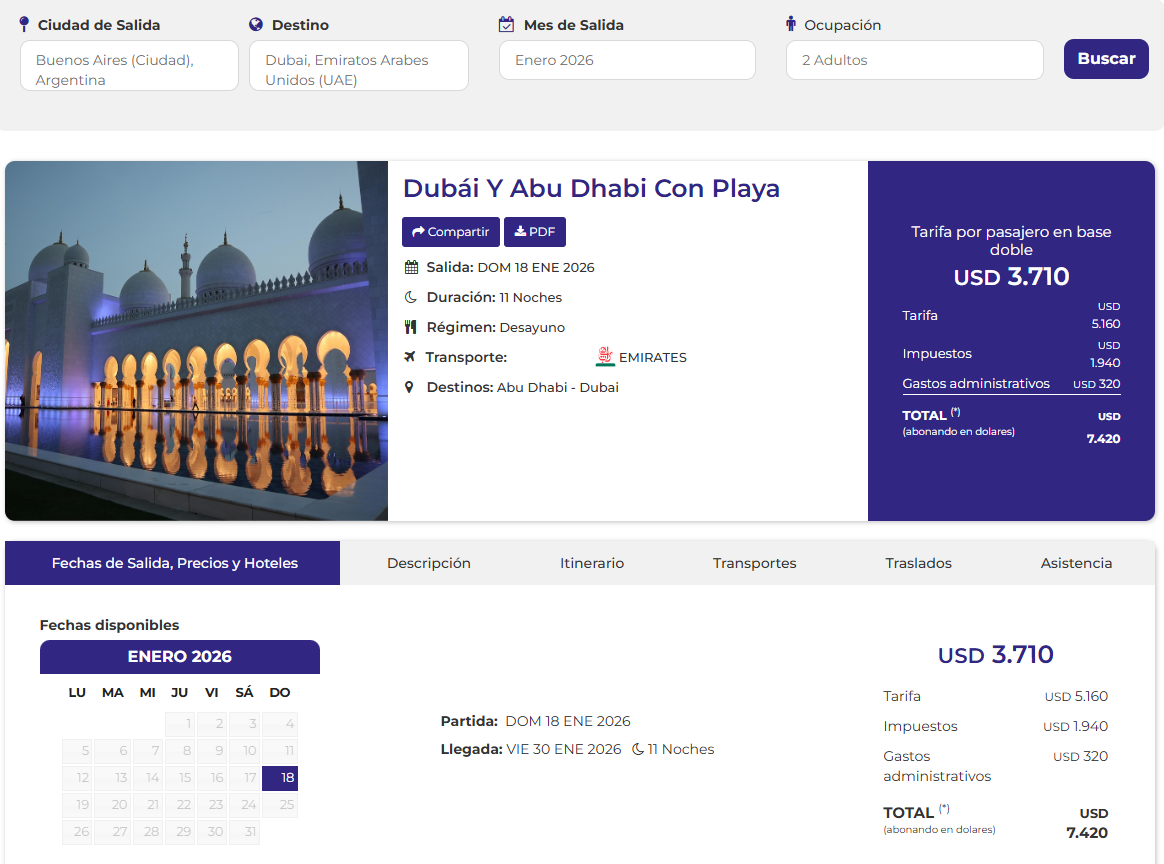This screenshot has width=1164, height=864.
Task: Open the Destino selector with Dubai
Action: pos(358,66)
